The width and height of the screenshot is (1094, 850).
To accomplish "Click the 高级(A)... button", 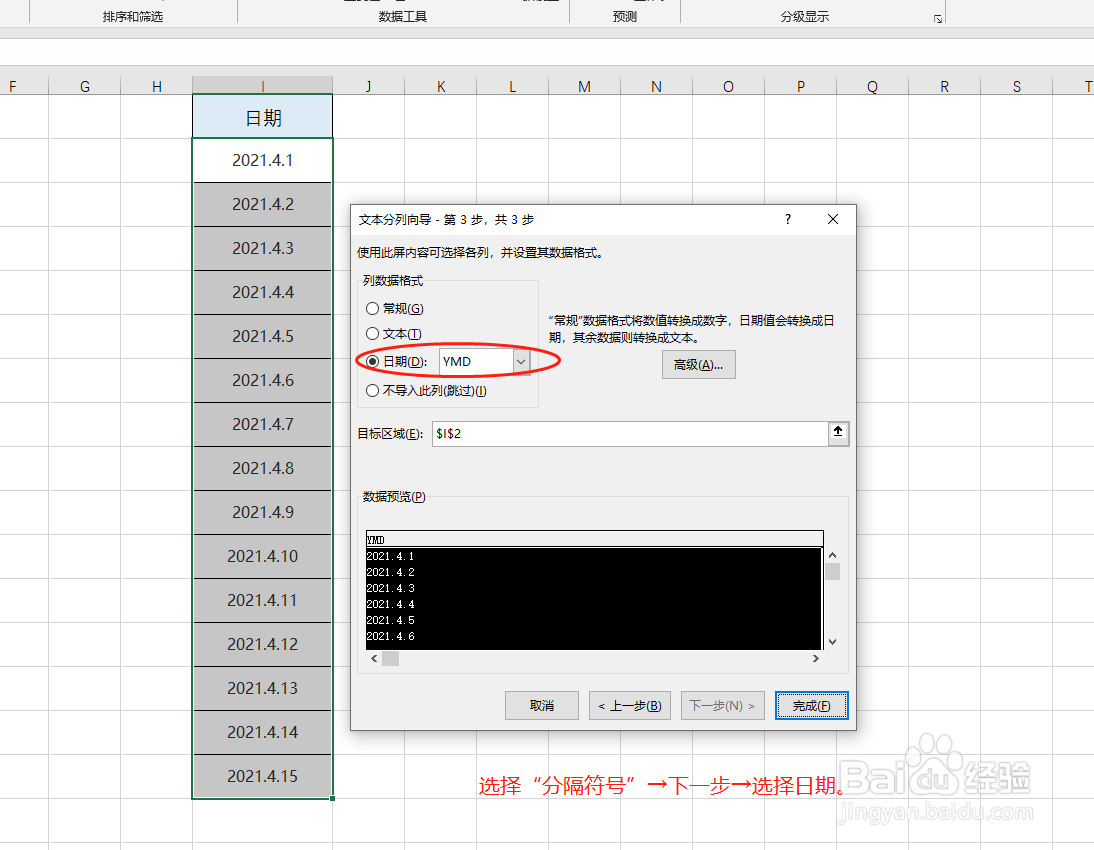I will tap(698, 364).
